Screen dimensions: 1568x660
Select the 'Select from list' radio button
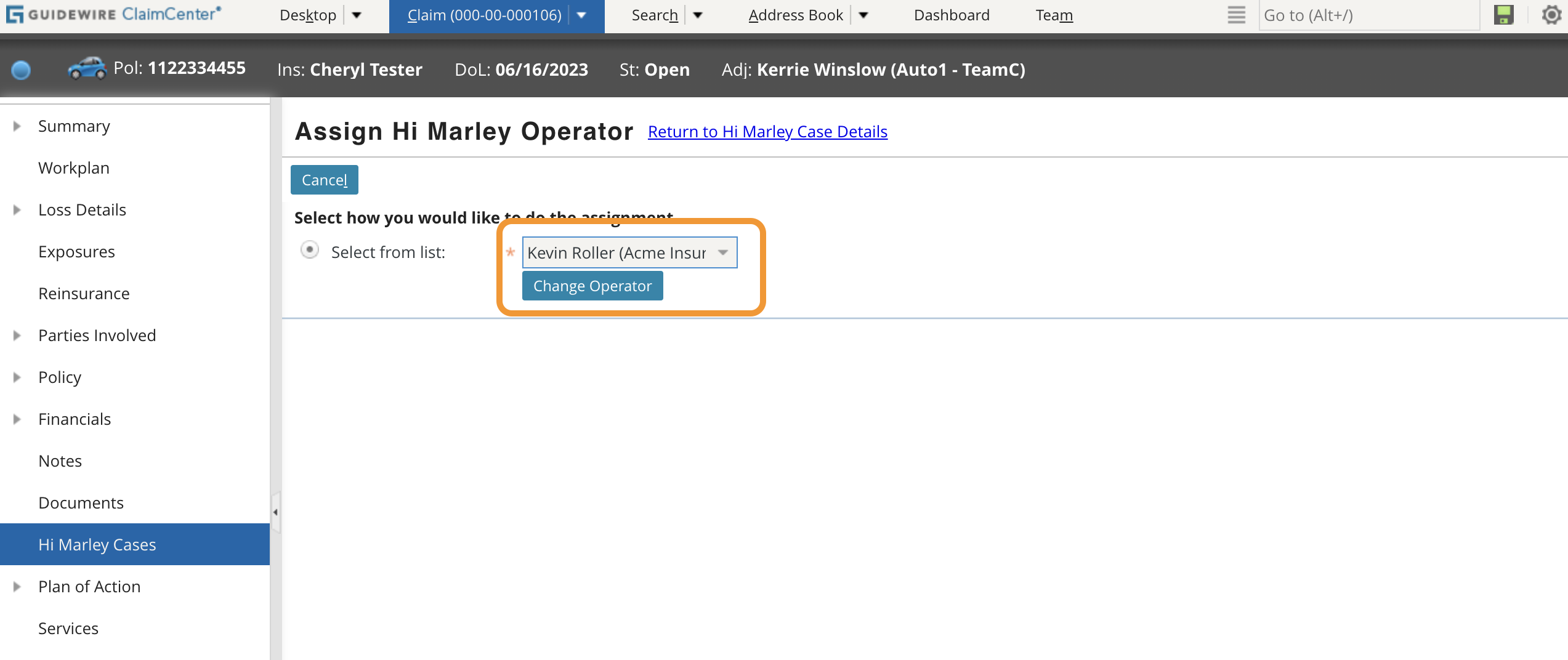(x=309, y=251)
